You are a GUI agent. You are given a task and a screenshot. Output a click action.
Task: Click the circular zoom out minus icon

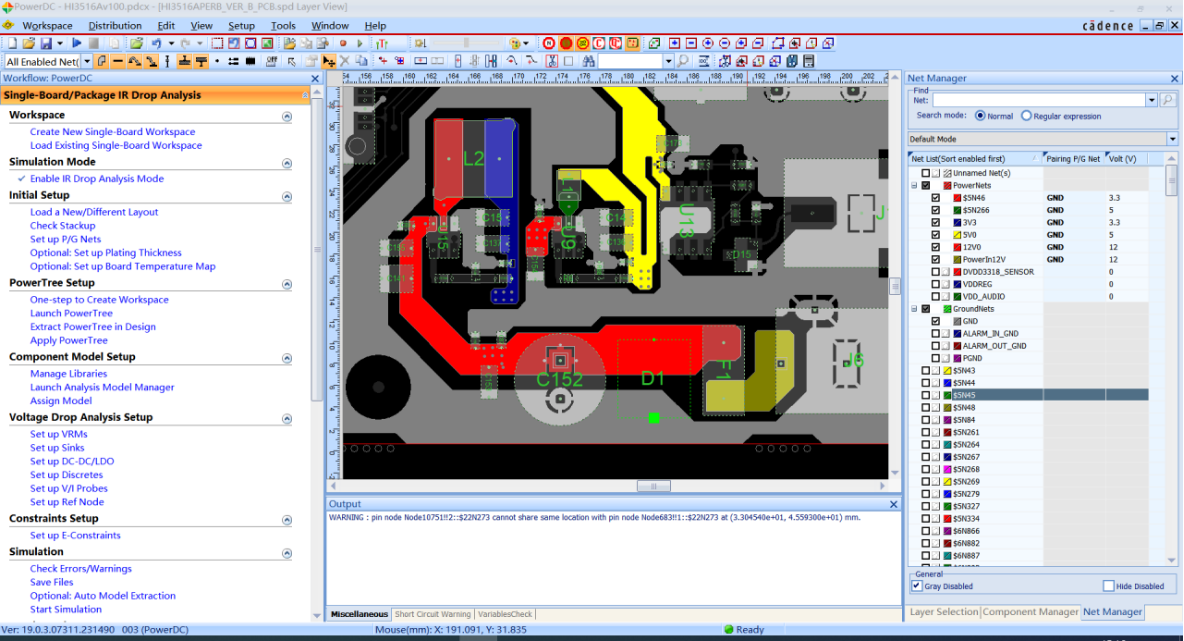tap(724, 43)
